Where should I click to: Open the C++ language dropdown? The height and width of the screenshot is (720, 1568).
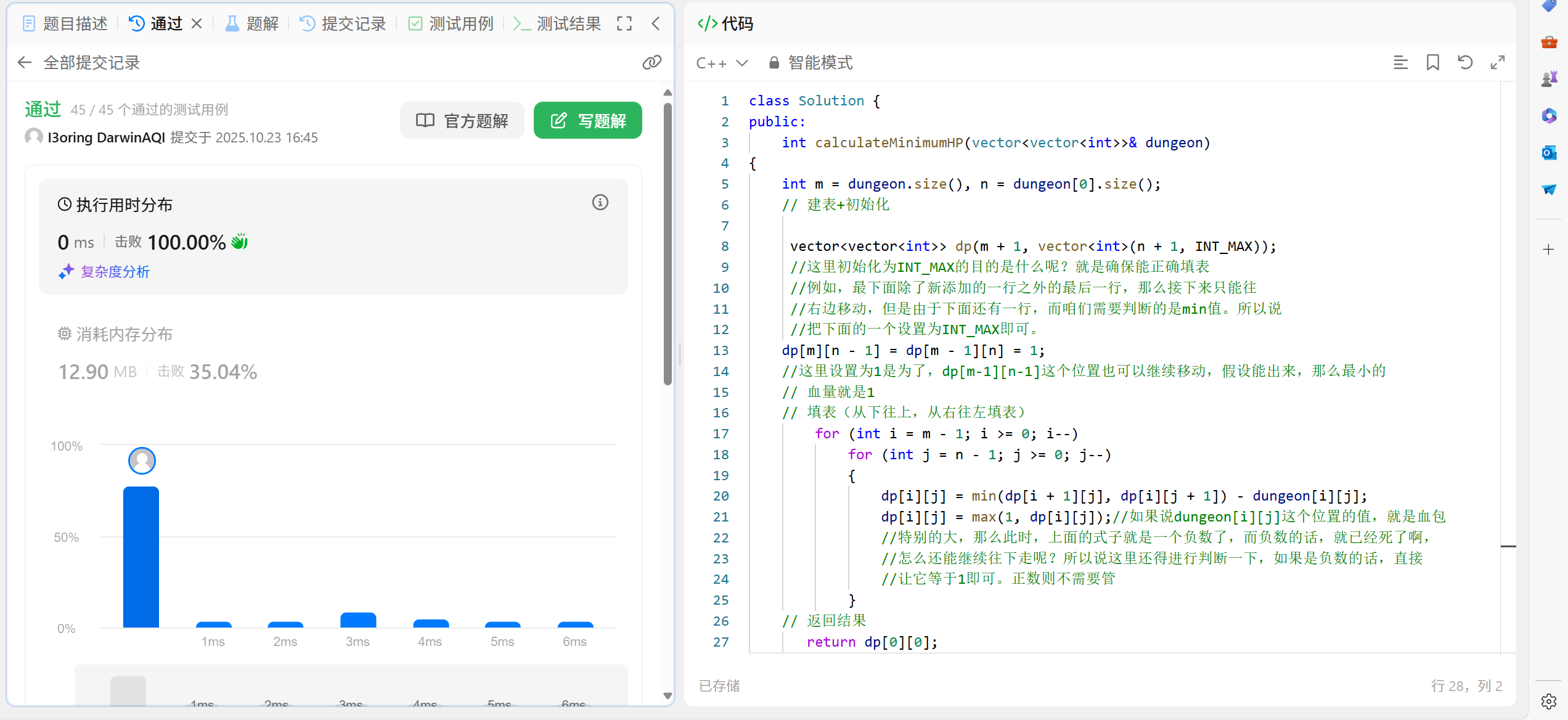pos(722,63)
